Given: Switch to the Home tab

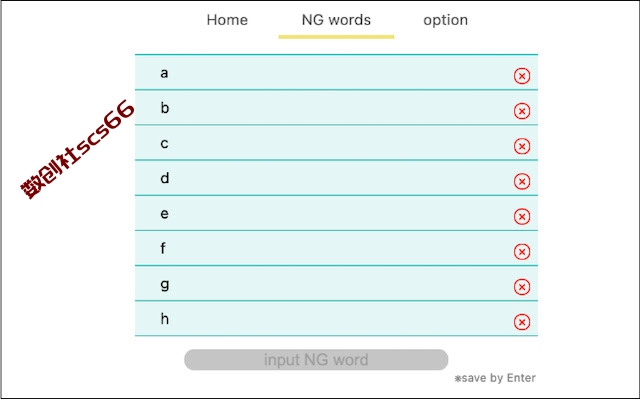Looking at the screenshot, I should click(227, 20).
